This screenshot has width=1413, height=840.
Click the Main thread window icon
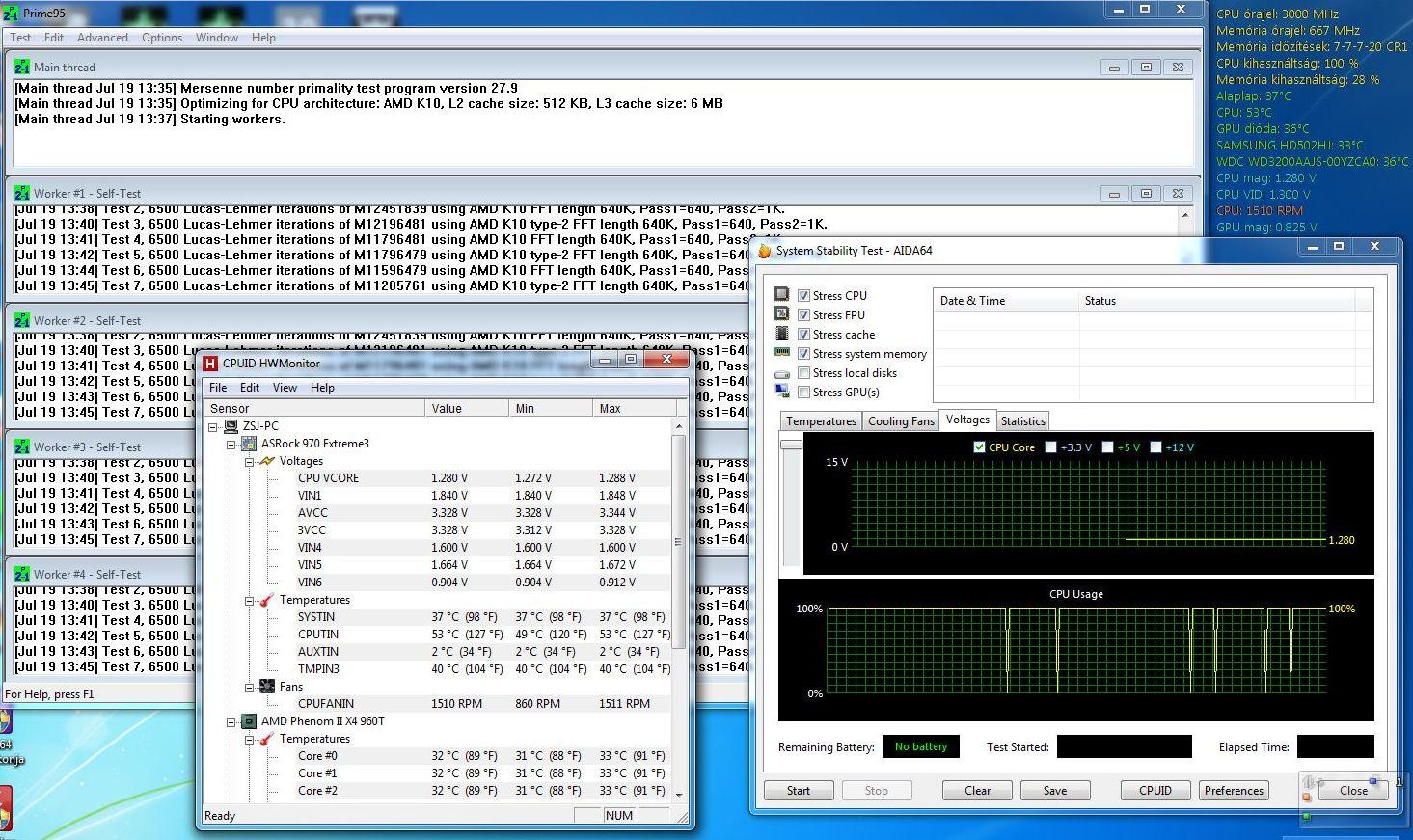22,67
